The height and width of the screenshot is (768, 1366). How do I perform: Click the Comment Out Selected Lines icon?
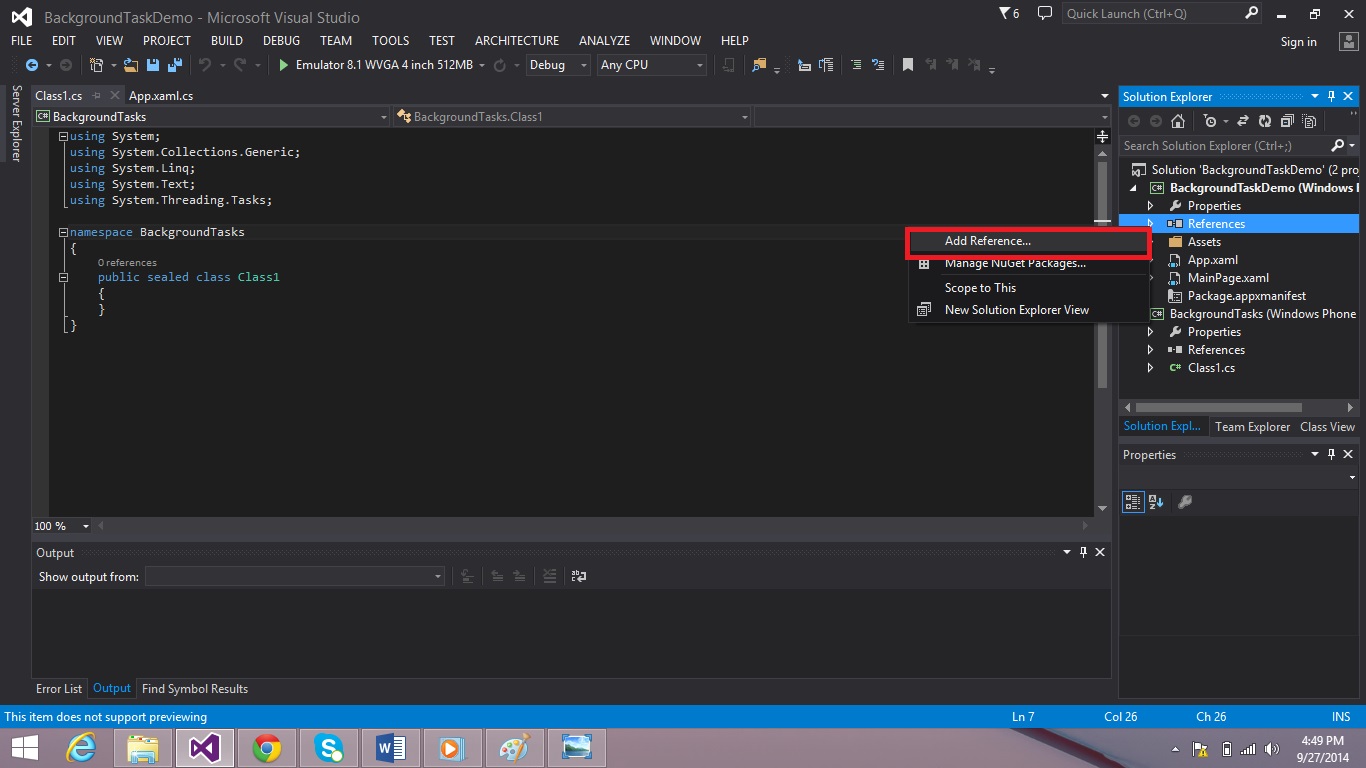pos(856,65)
